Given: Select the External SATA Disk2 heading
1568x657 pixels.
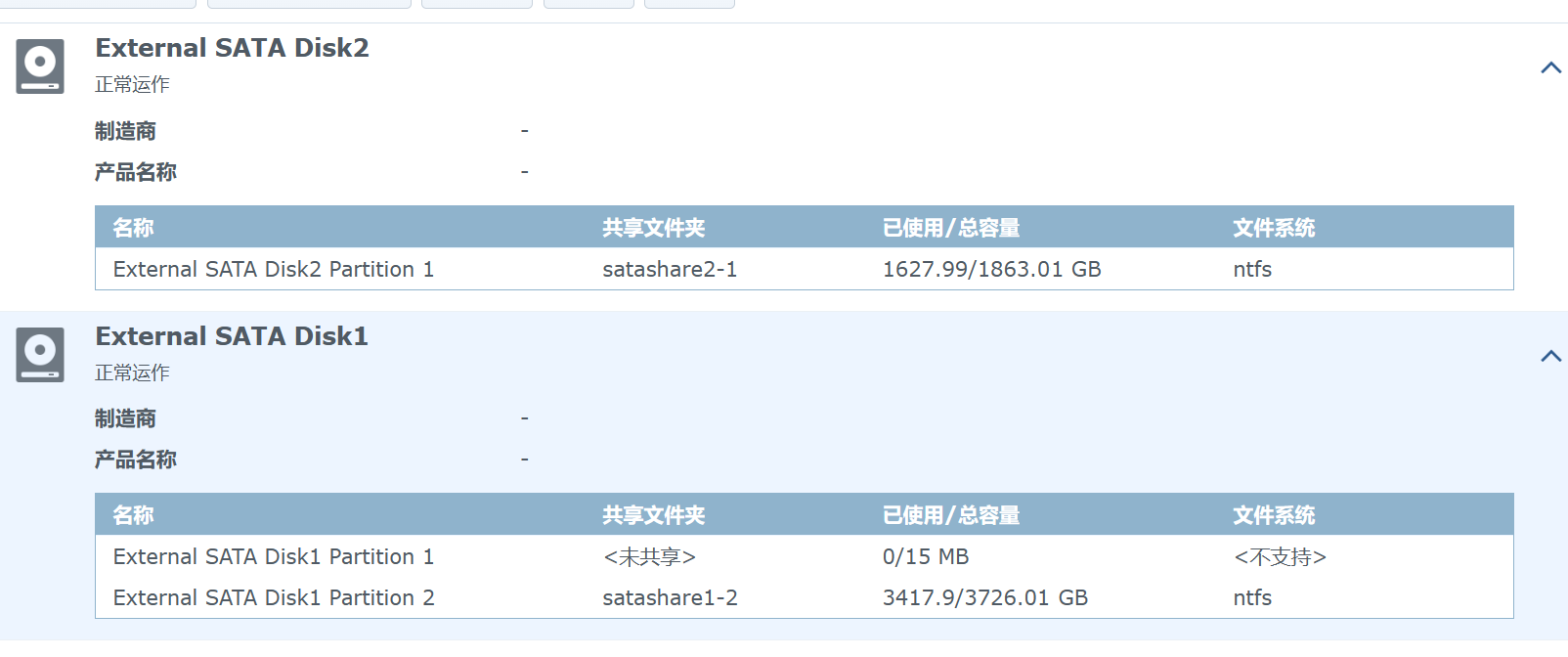Looking at the screenshot, I should tap(232, 48).
